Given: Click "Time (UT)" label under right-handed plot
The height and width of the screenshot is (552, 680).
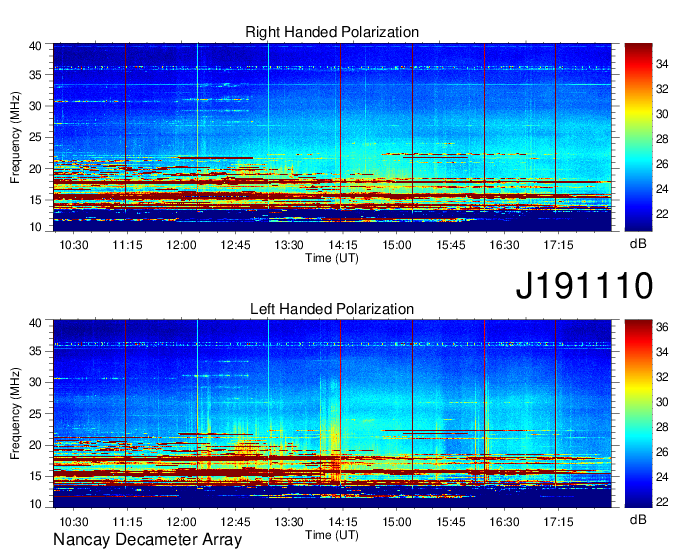Looking at the screenshot, I should [332, 258].
